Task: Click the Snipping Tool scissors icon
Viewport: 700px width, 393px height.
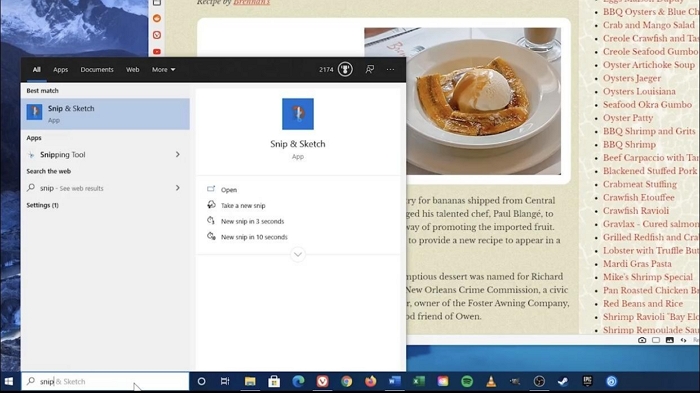Action: click(31, 155)
